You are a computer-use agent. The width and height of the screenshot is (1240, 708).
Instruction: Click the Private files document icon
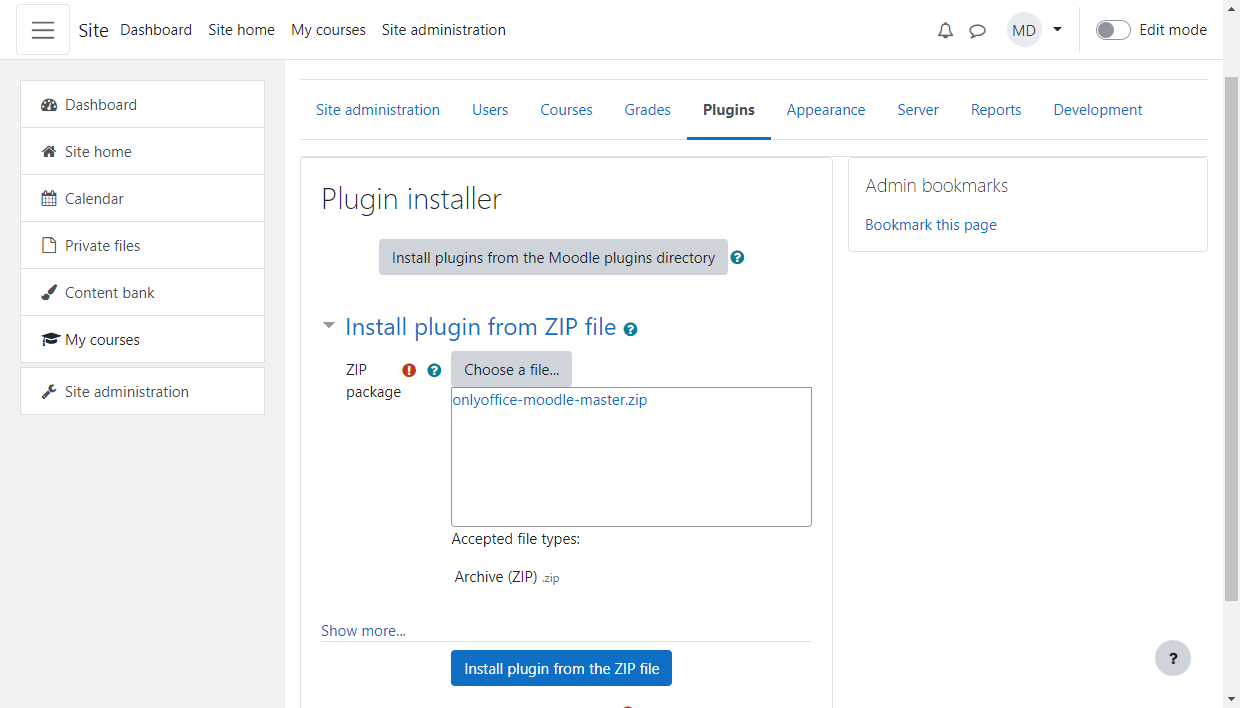pyautogui.click(x=48, y=246)
